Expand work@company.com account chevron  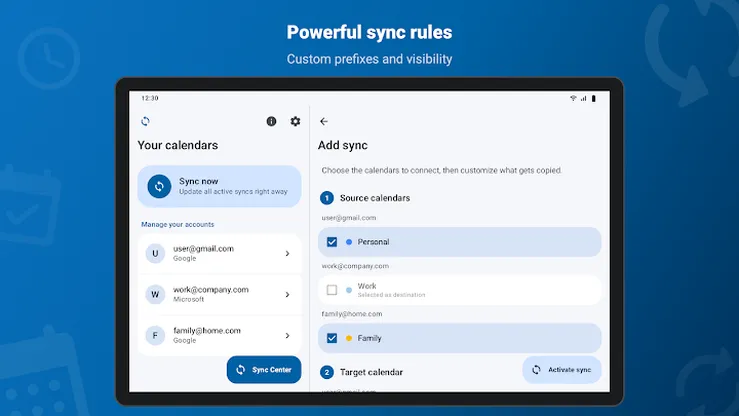pos(287,294)
